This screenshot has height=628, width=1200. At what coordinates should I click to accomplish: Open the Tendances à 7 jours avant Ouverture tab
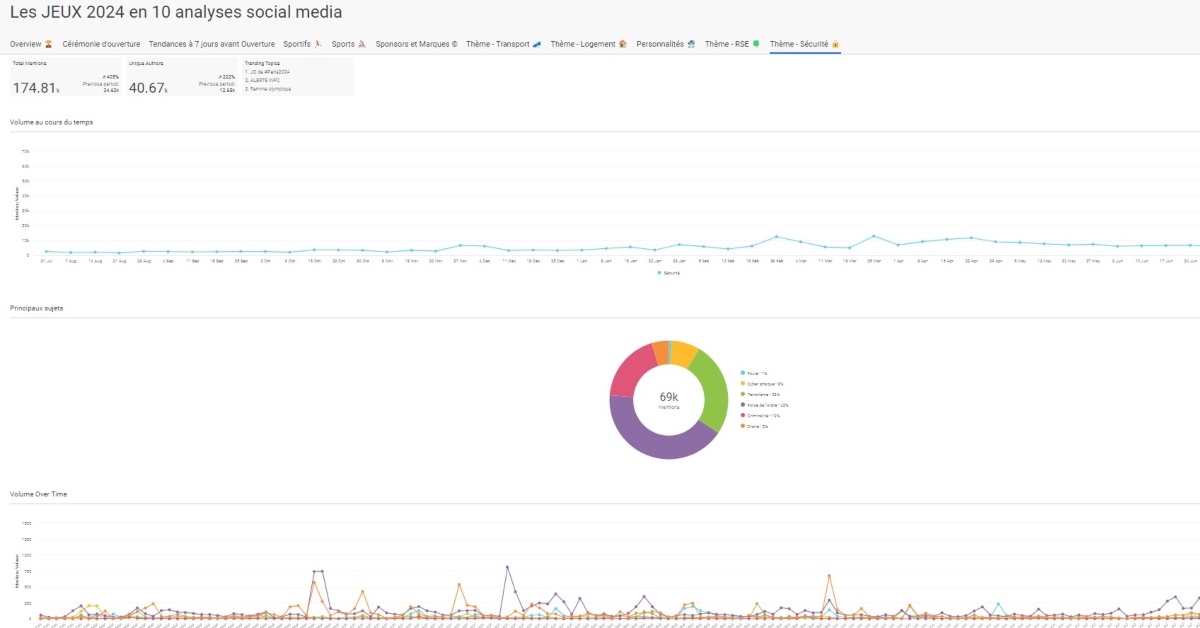coord(212,43)
